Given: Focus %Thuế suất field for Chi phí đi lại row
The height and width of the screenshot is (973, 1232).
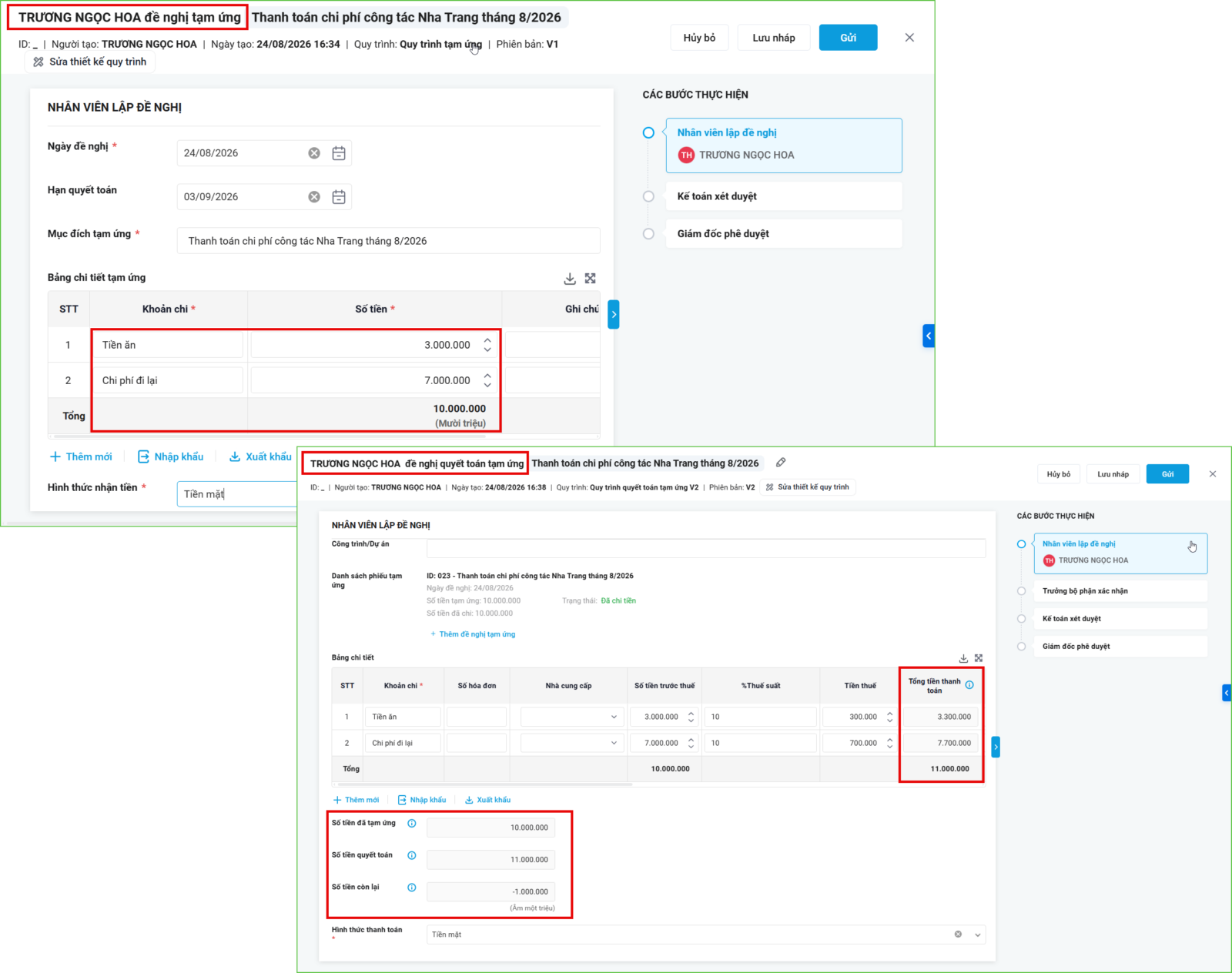Looking at the screenshot, I should coord(761,743).
